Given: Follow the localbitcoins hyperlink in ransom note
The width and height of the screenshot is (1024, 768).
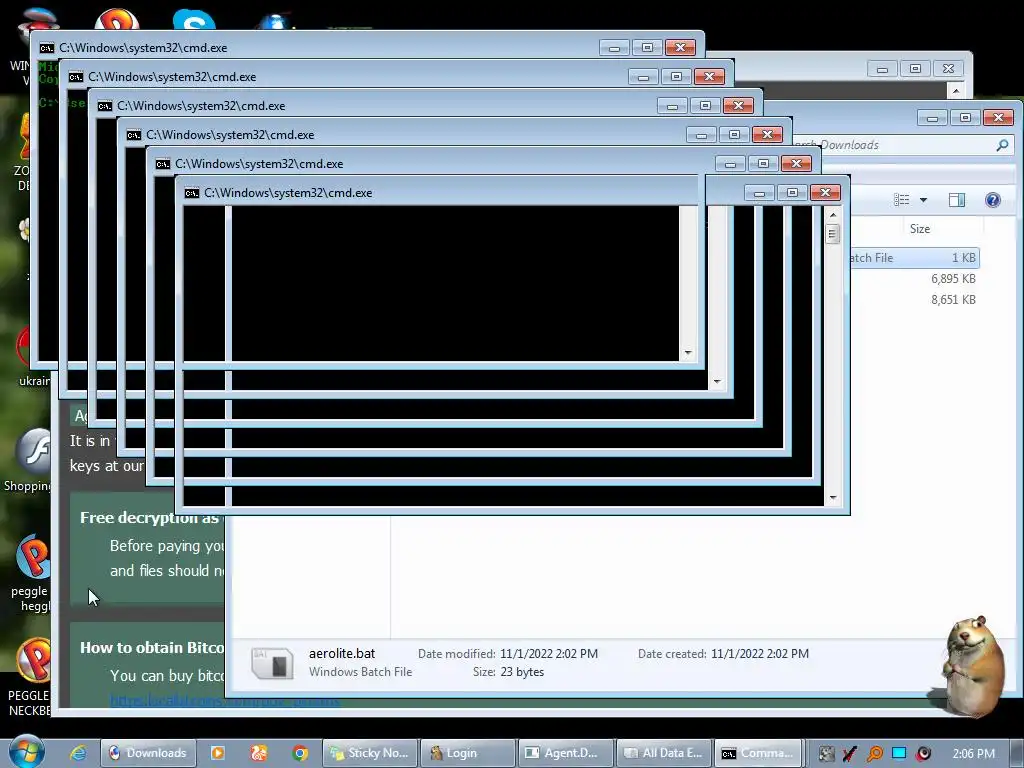Looking at the screenshot, I should click(x=224, y=701).
